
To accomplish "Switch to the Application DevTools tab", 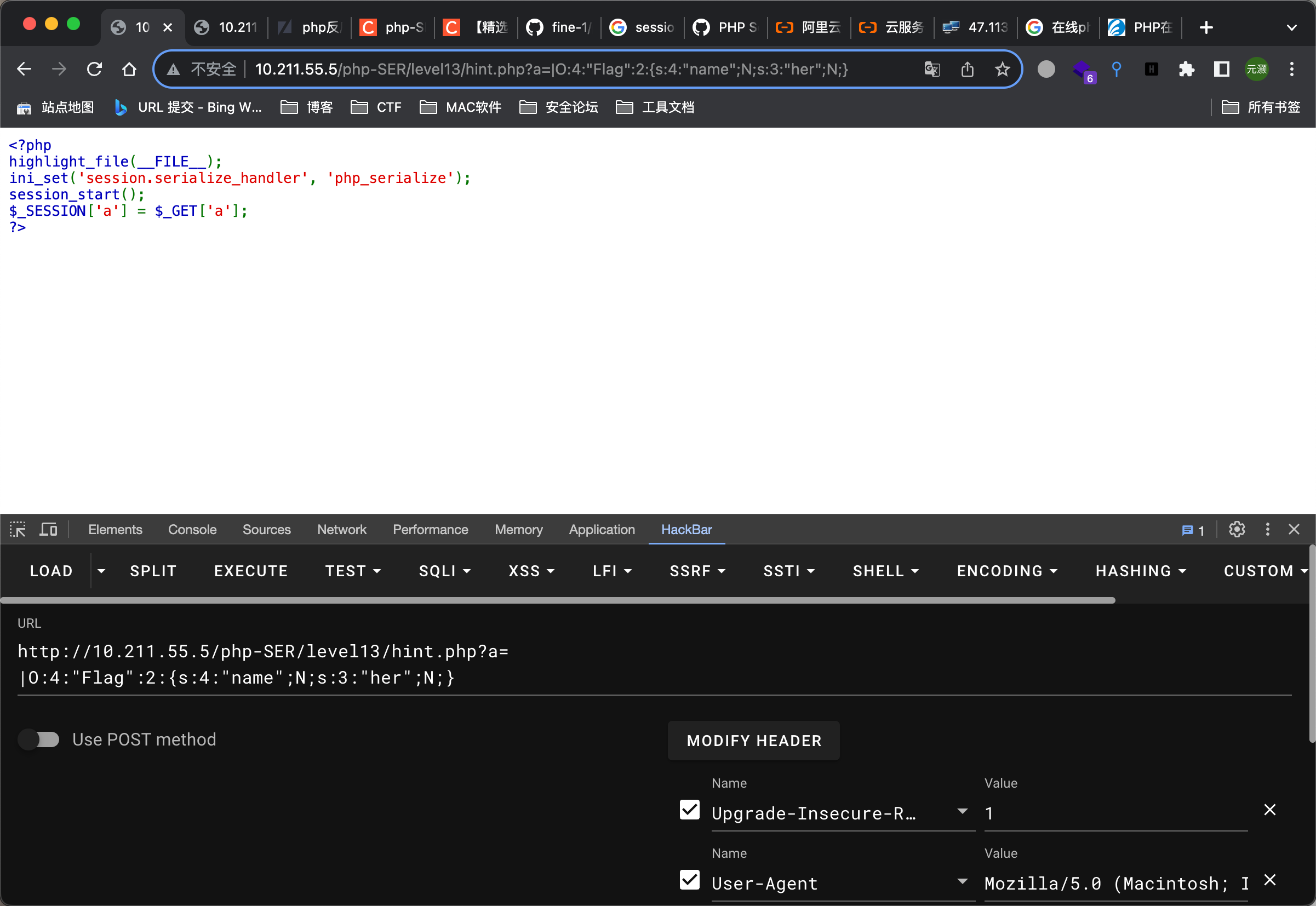I will pyautogui.click(x=602, y=530).
